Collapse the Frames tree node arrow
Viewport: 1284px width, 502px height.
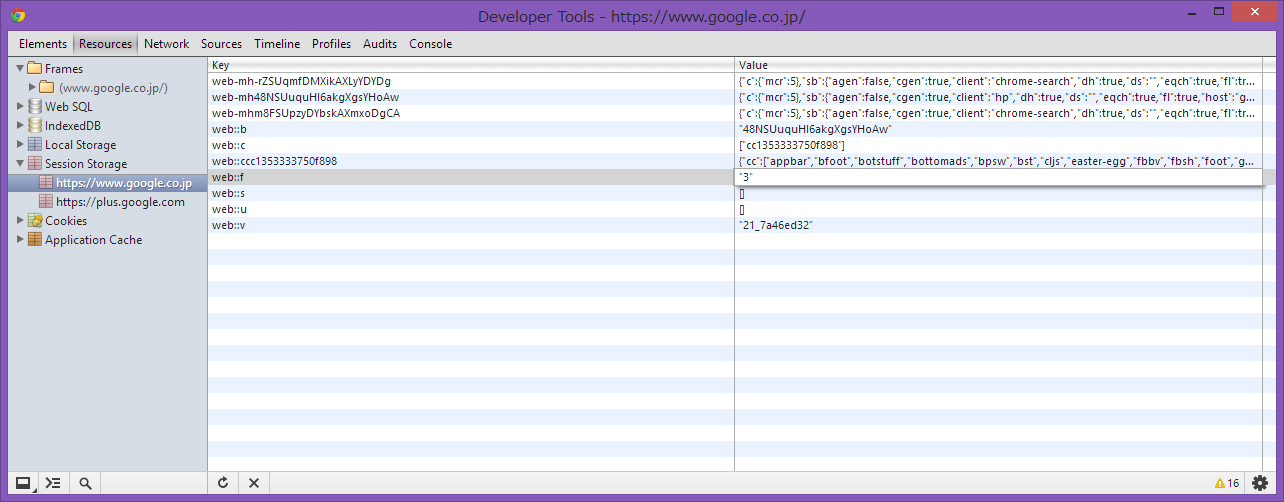click(x=20, y=69)
